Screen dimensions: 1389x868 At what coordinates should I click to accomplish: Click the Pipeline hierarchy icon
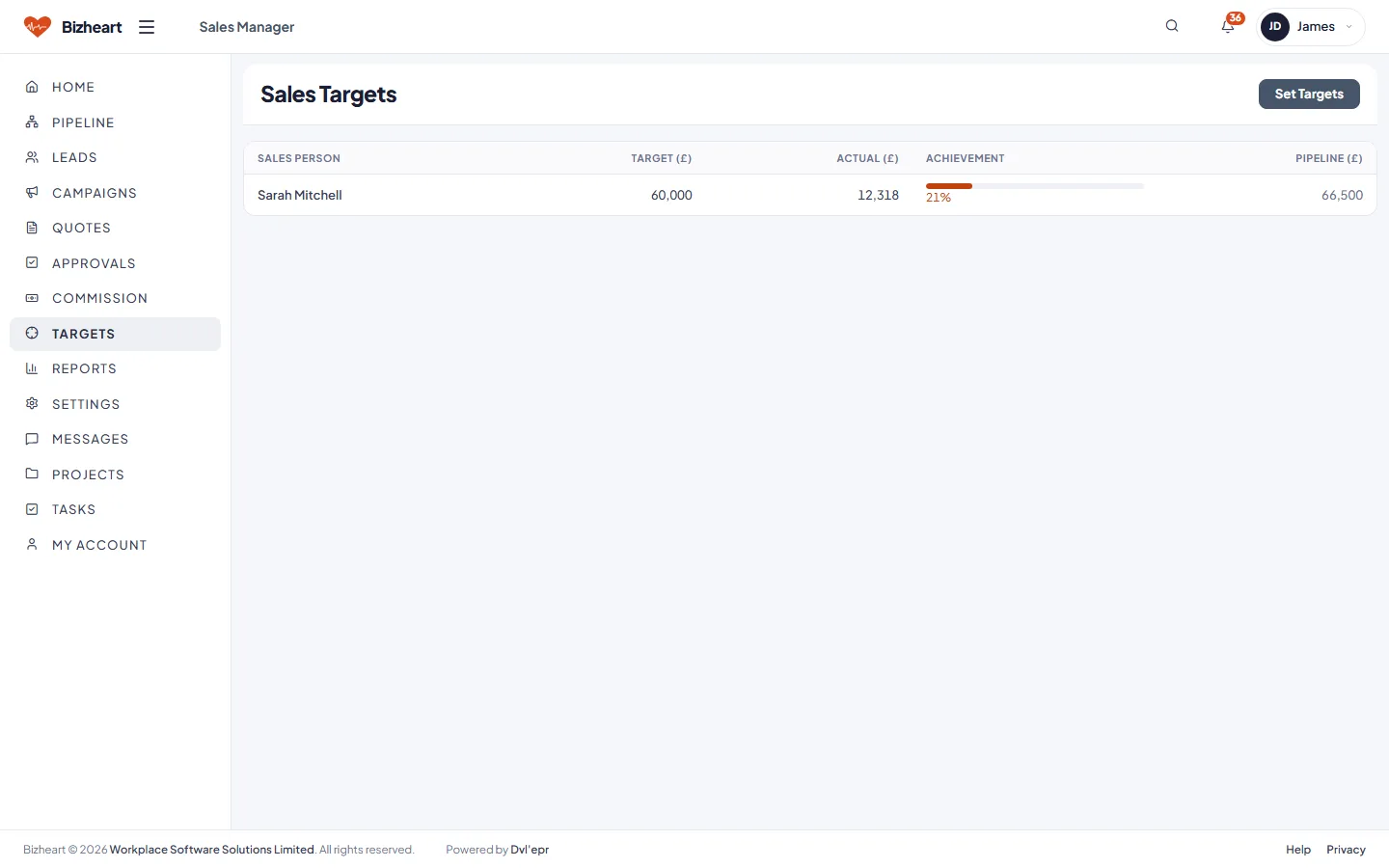(32, 122)
